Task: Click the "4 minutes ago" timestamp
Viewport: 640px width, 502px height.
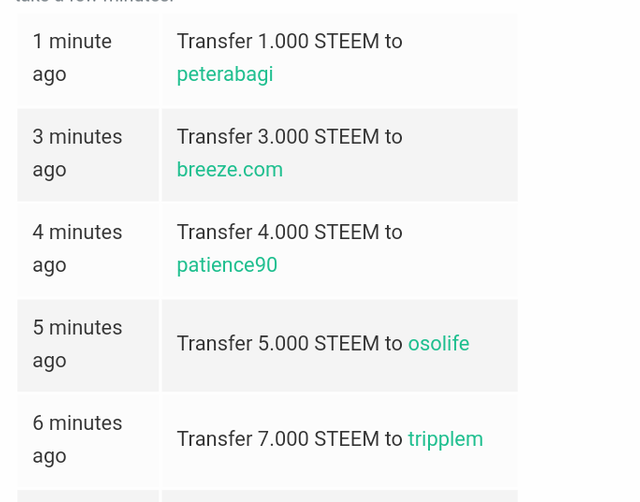Action: coord(77,248)
